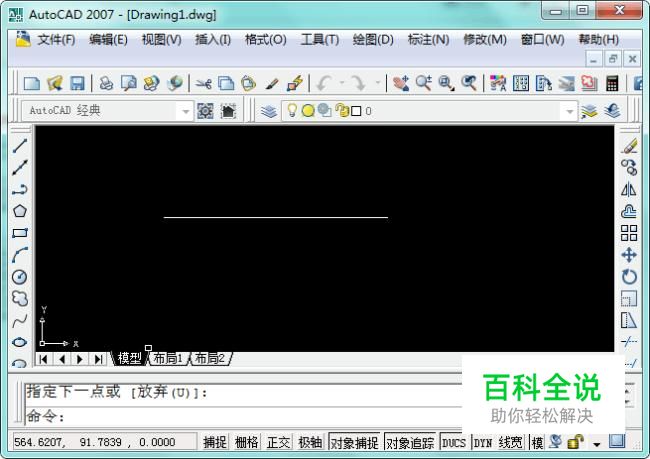The width and height of the screenshot is (650, 459).
Task: Toggle DUCS dynamic UCS
Action: click(x=454, y=442)
